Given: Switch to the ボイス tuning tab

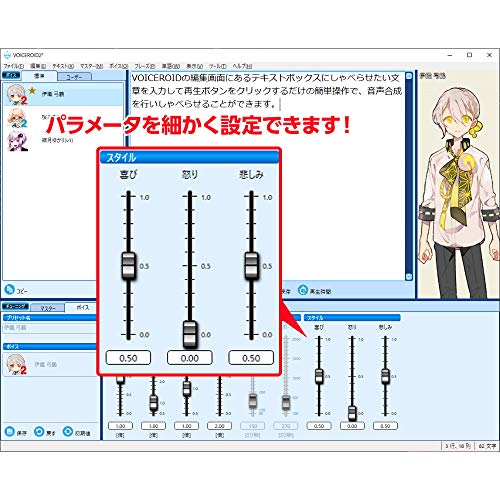Looking at the screenshot, I should (83, 307).
